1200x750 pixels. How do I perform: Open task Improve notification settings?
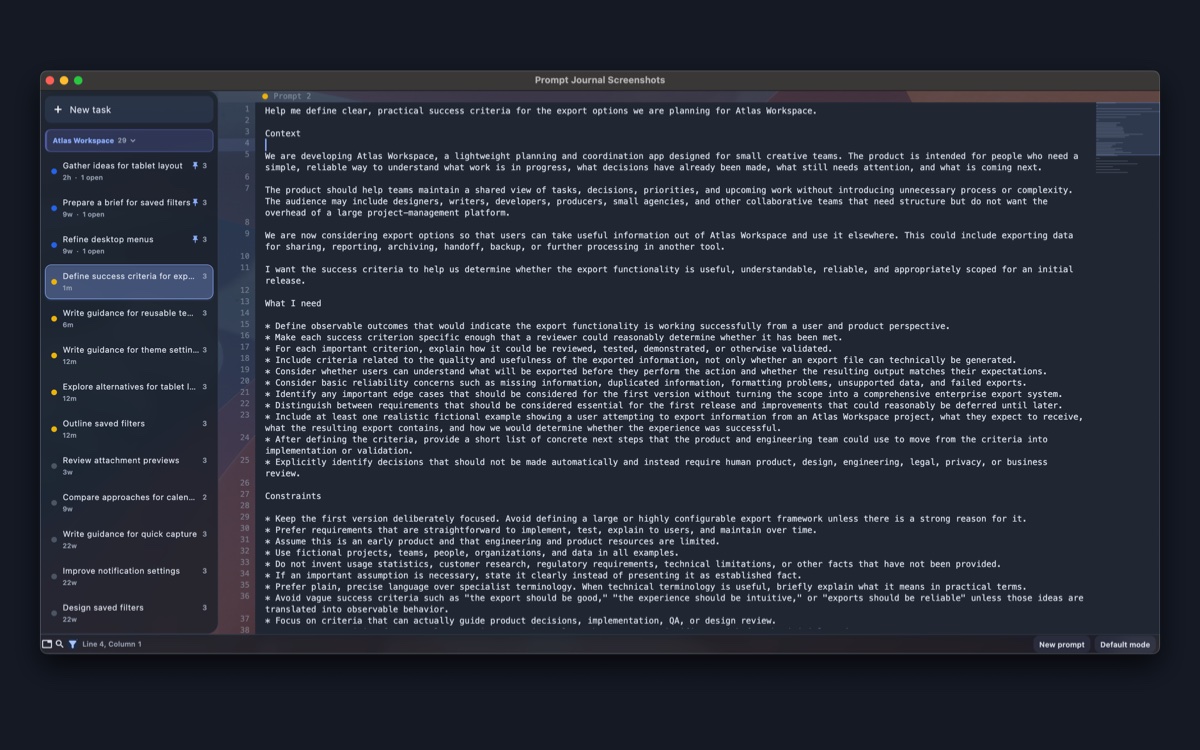[x=129, y=576]
